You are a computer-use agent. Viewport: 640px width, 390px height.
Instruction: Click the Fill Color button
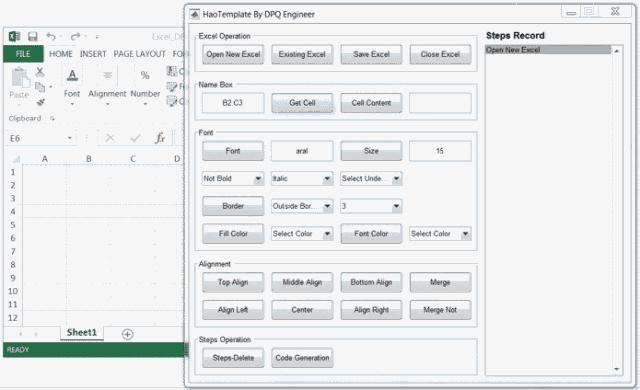(233, 234)
